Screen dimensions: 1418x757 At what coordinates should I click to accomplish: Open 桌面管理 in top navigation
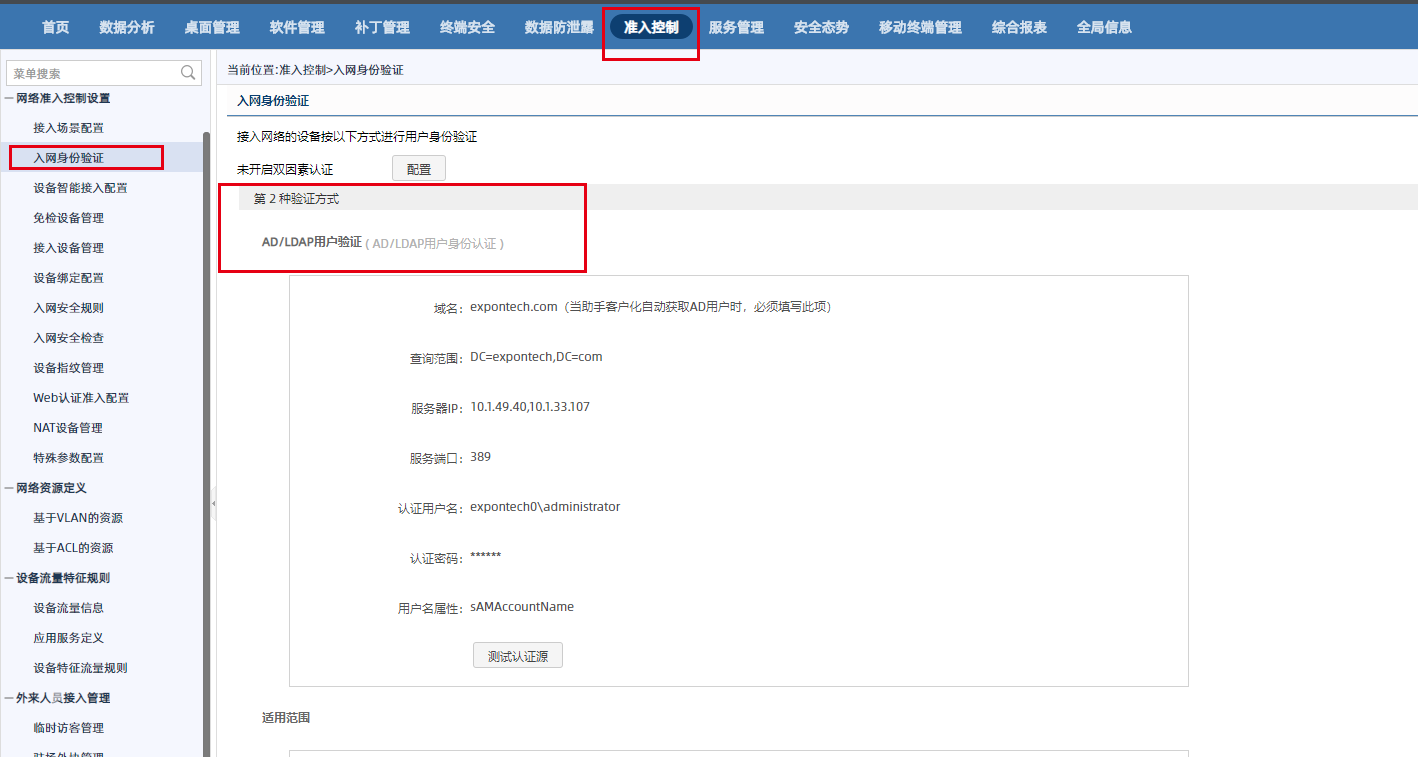click(x=212, y=27)
